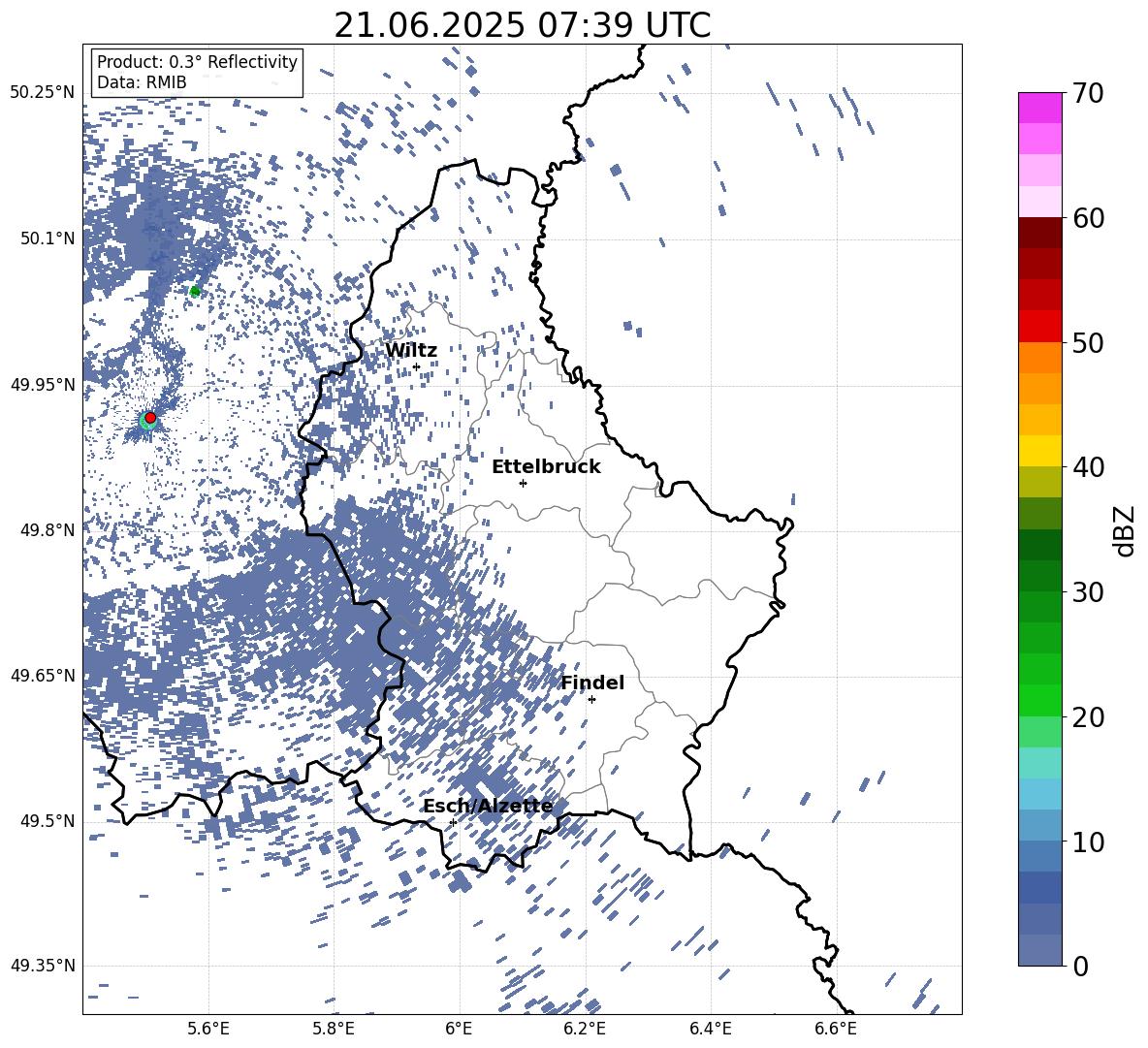Click the 49.35°N latitude label
This screenshot has width=1148, height=1048.
point(43,966)
